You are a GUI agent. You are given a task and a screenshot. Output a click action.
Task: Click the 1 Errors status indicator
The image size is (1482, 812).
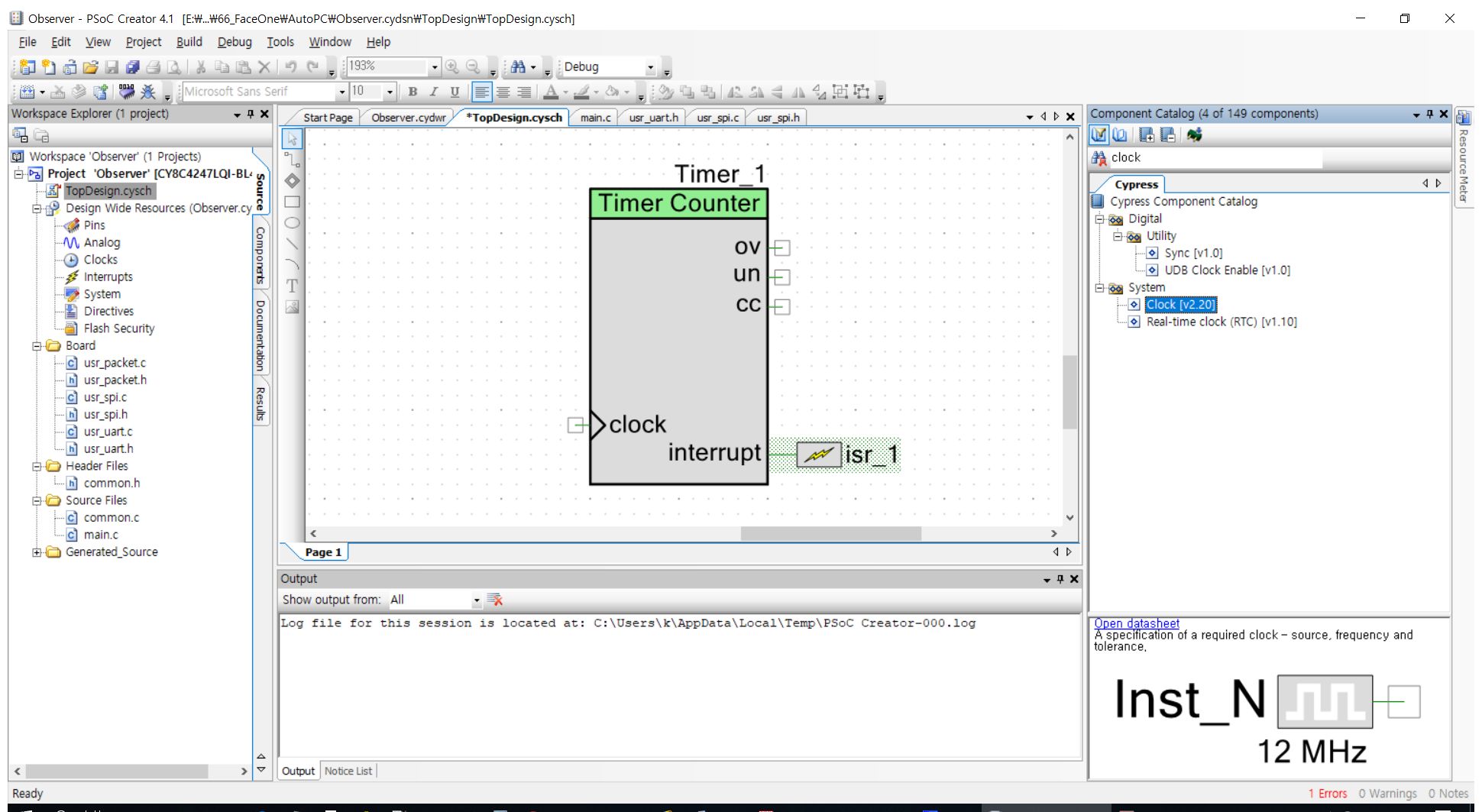click(1328, 794)
